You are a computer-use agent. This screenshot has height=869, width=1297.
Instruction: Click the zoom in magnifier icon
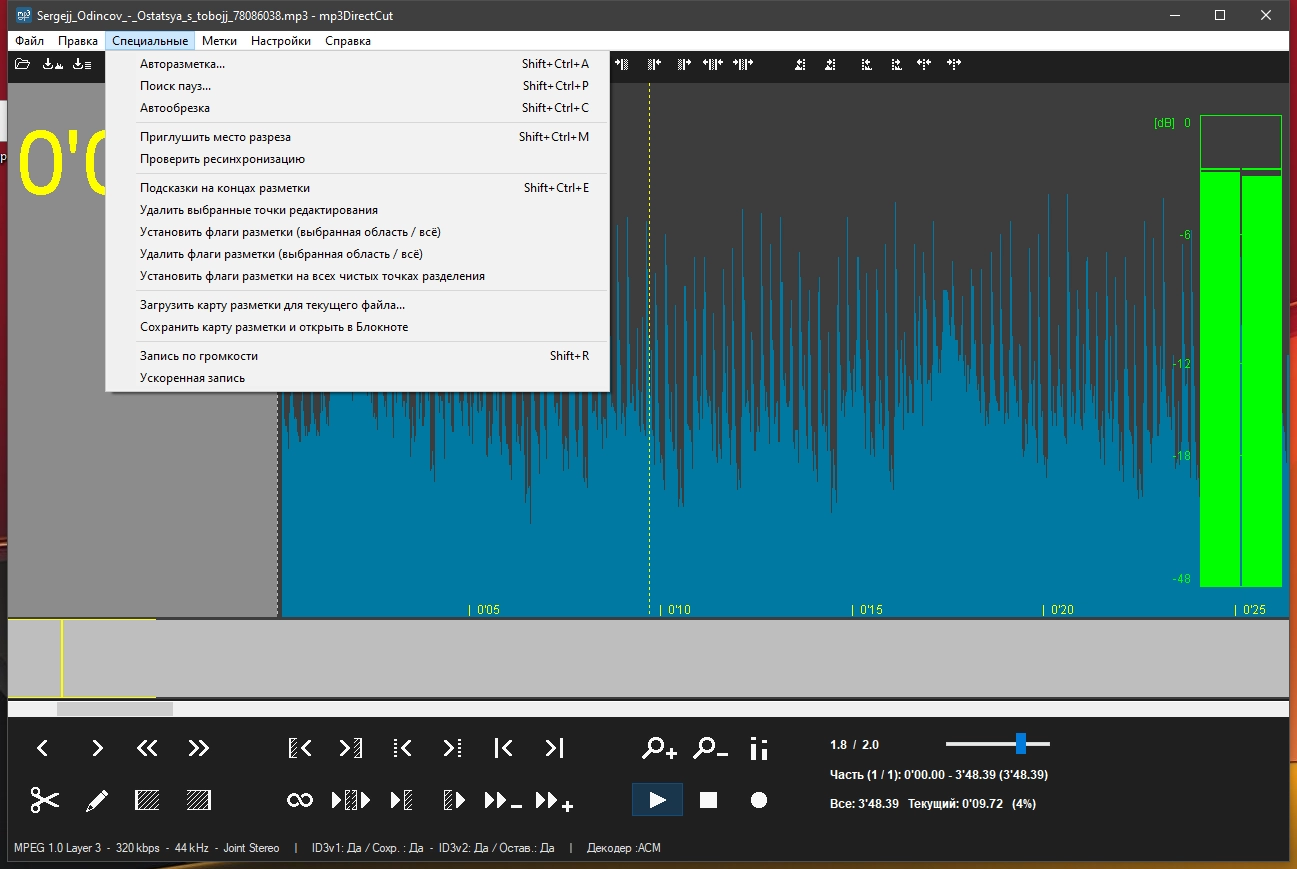[x=659, y=748]
